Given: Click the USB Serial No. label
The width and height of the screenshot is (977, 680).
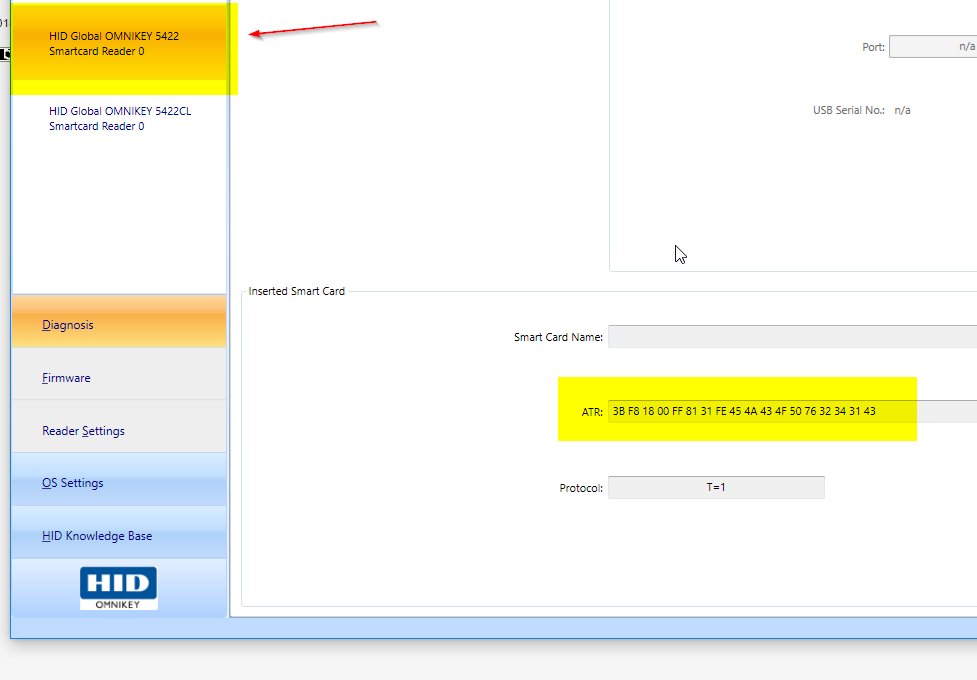Looking at the screenshot, I should (x=848, y=110).
